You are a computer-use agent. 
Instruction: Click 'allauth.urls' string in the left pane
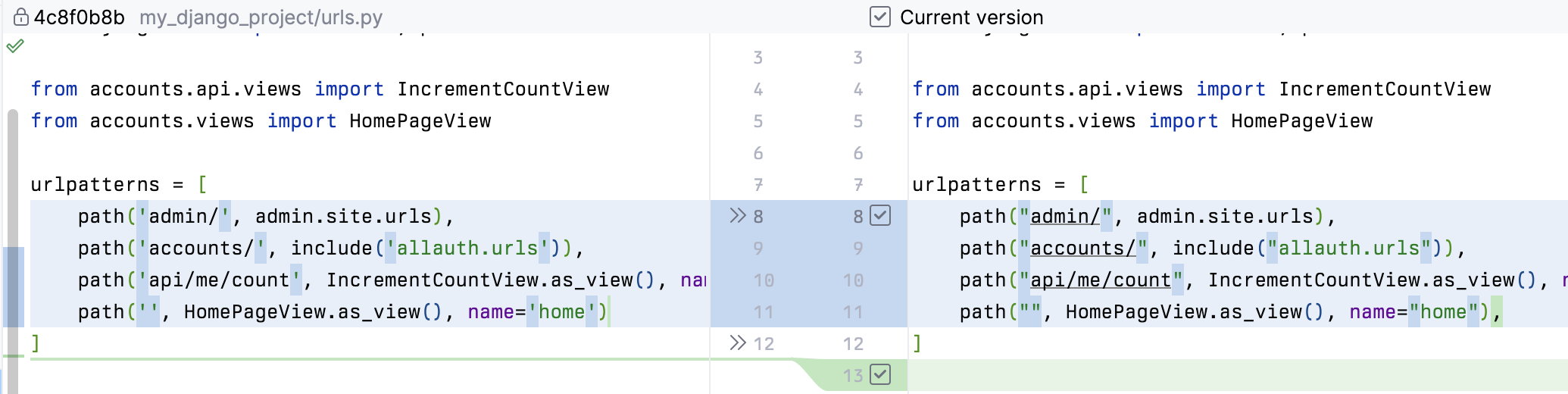pos(467,249)
